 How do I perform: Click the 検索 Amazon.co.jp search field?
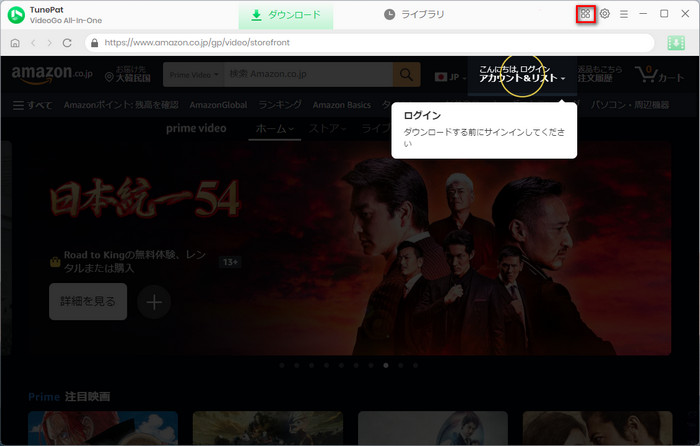[308, 74]
